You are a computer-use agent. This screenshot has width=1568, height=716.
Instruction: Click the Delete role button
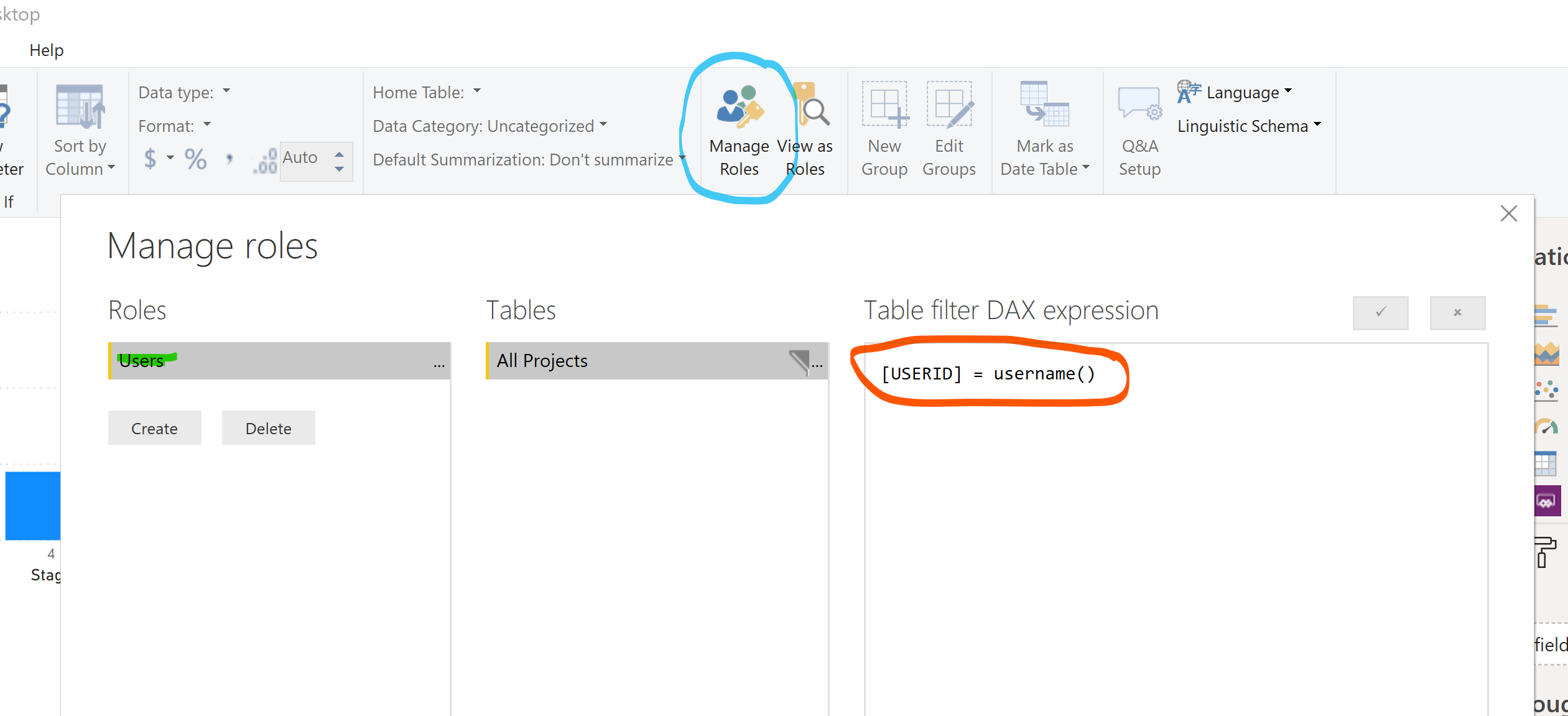click(268, 428)
